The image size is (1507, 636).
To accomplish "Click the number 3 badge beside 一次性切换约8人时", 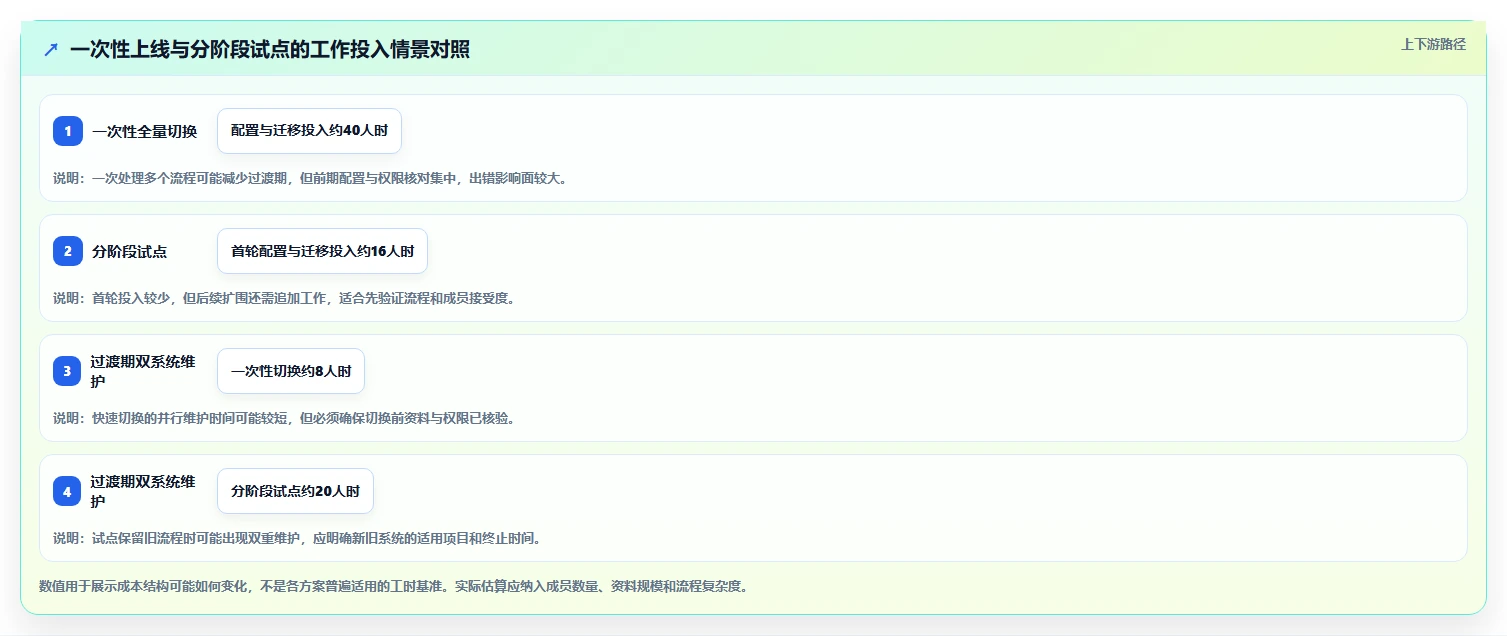I will [x=68, y=371].
